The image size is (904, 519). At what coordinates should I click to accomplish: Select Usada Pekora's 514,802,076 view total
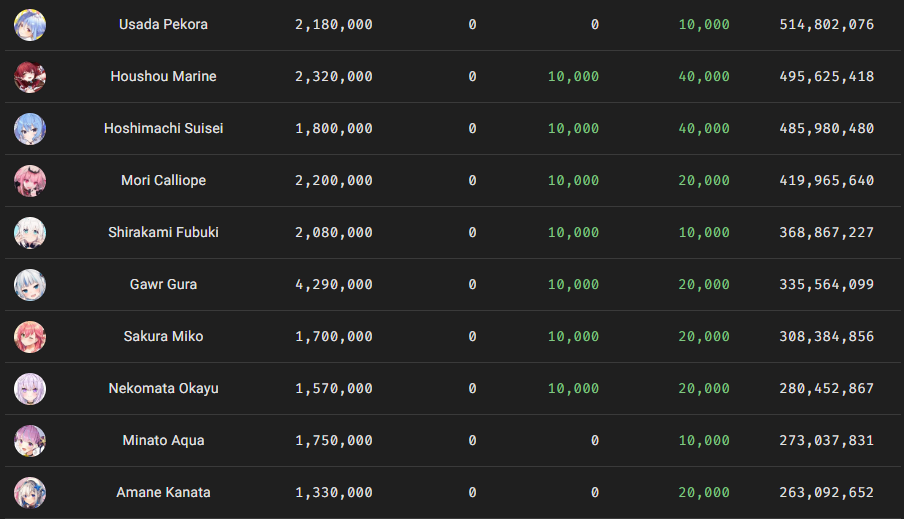[827, 24]
